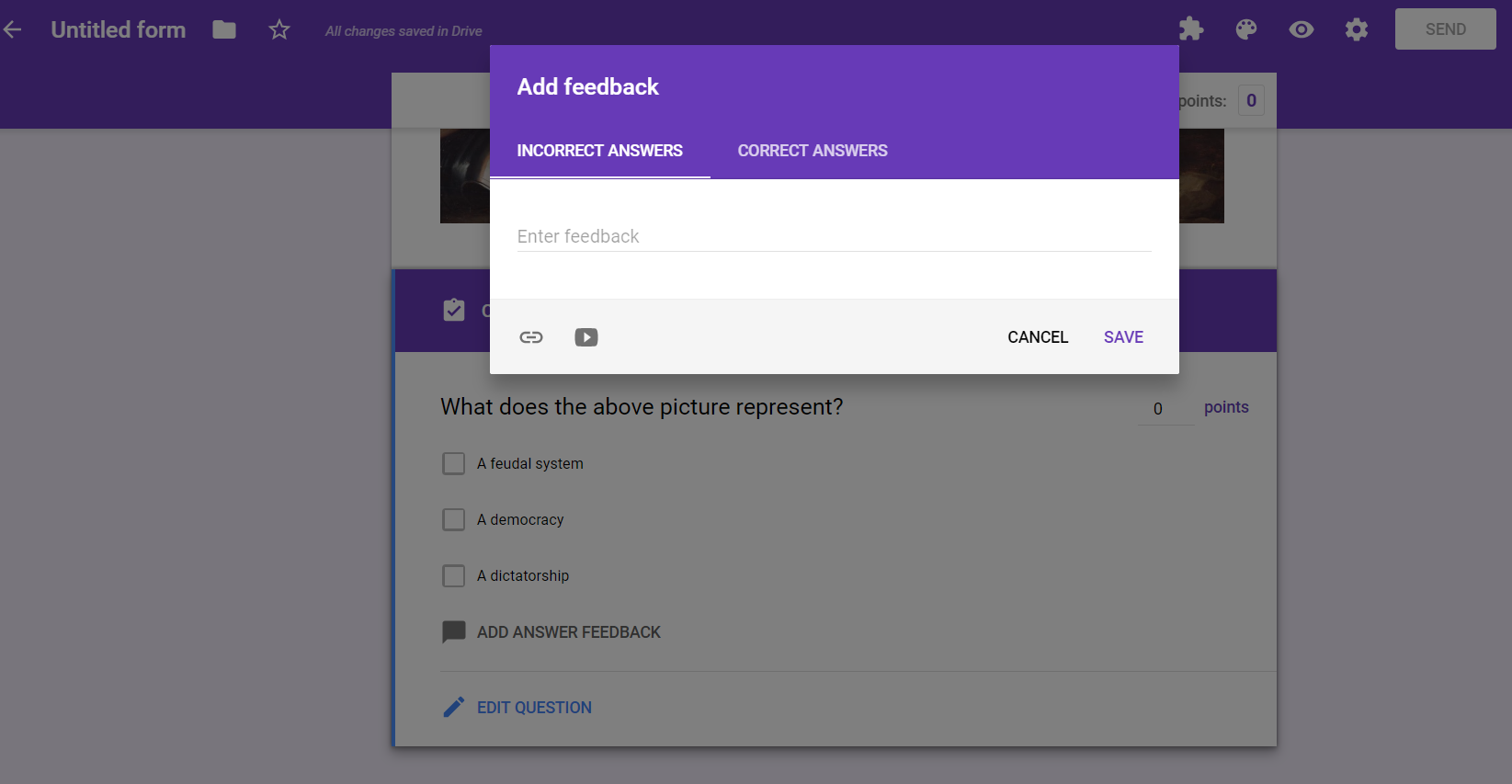Screen dimensions: 1512x784
Task: Click the Send button
Action: point(1445,29)
